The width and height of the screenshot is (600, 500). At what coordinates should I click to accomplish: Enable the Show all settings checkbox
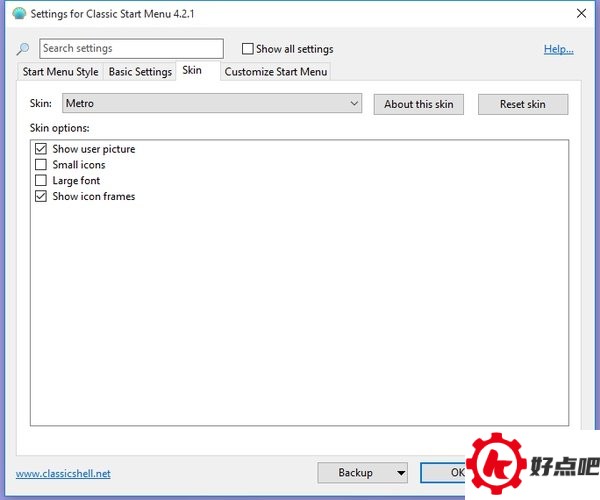[248, 49]
